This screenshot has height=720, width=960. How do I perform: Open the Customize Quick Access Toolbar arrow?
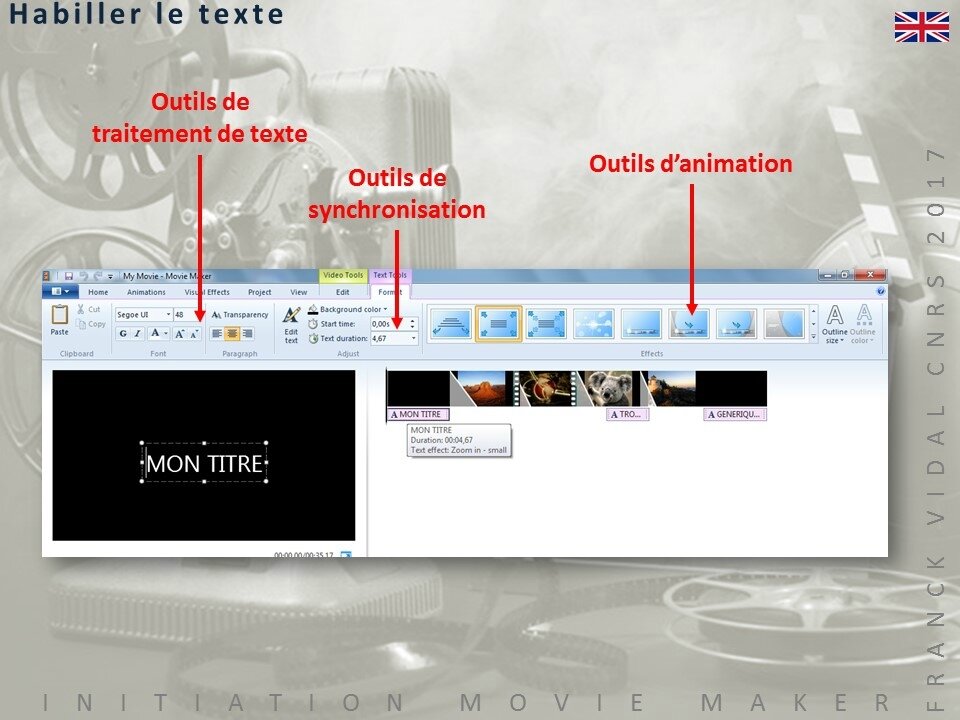coord(110,277)
